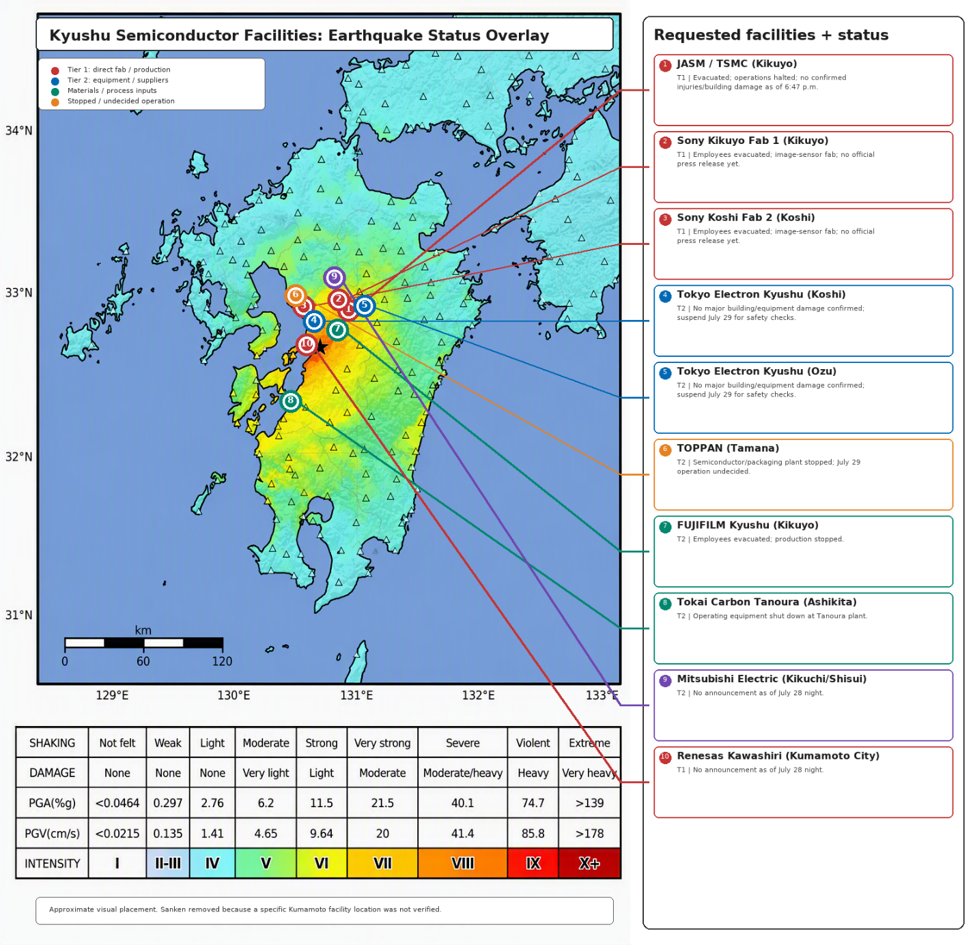Click red map marker 10 for Renesas Kawashiri
Image resolution: width=975 pixels, height=945 pixels.
click(307, 344)
